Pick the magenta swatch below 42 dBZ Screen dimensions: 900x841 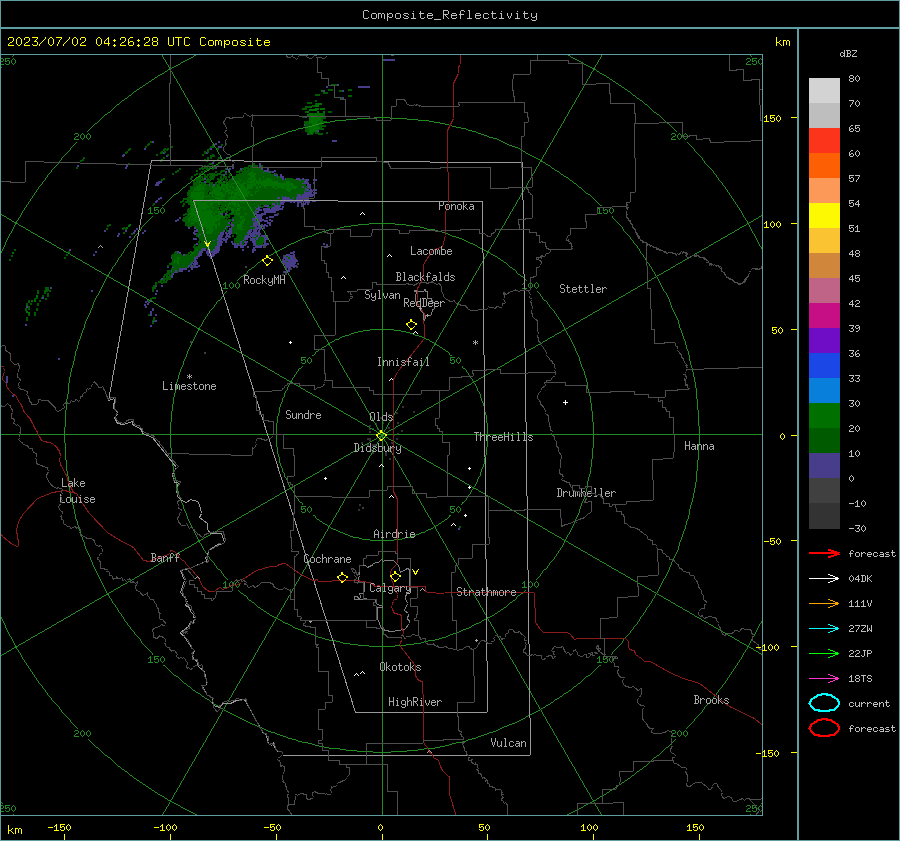click(824, 316)
